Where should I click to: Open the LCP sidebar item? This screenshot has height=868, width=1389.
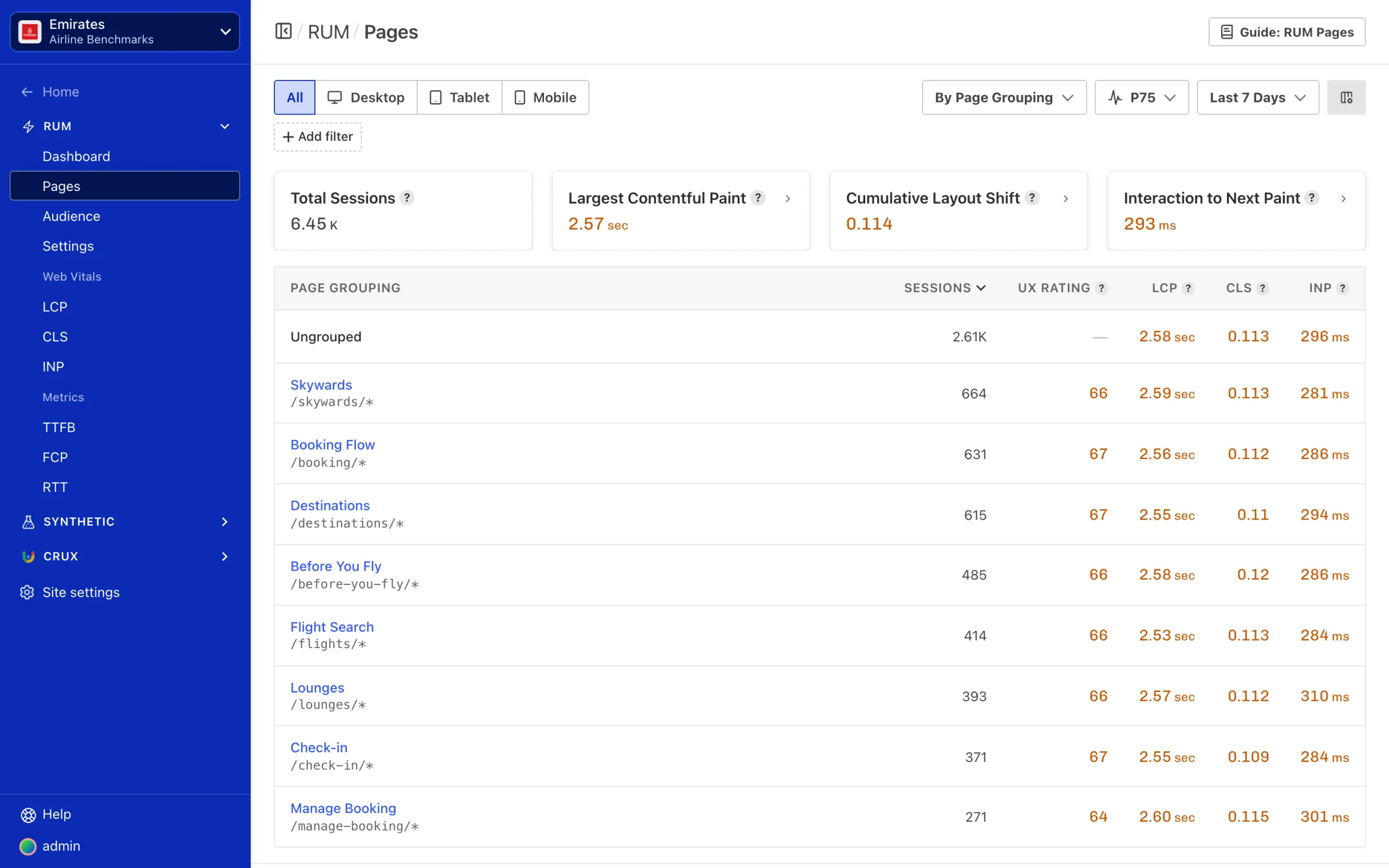pyautogui.click(x=55, y=307)
